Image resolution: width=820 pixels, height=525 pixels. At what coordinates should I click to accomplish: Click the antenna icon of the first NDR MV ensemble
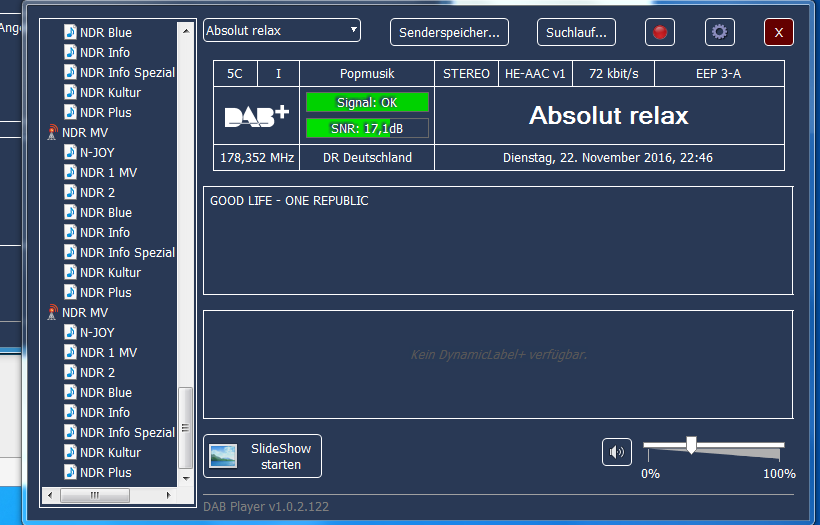coord(52,132)
